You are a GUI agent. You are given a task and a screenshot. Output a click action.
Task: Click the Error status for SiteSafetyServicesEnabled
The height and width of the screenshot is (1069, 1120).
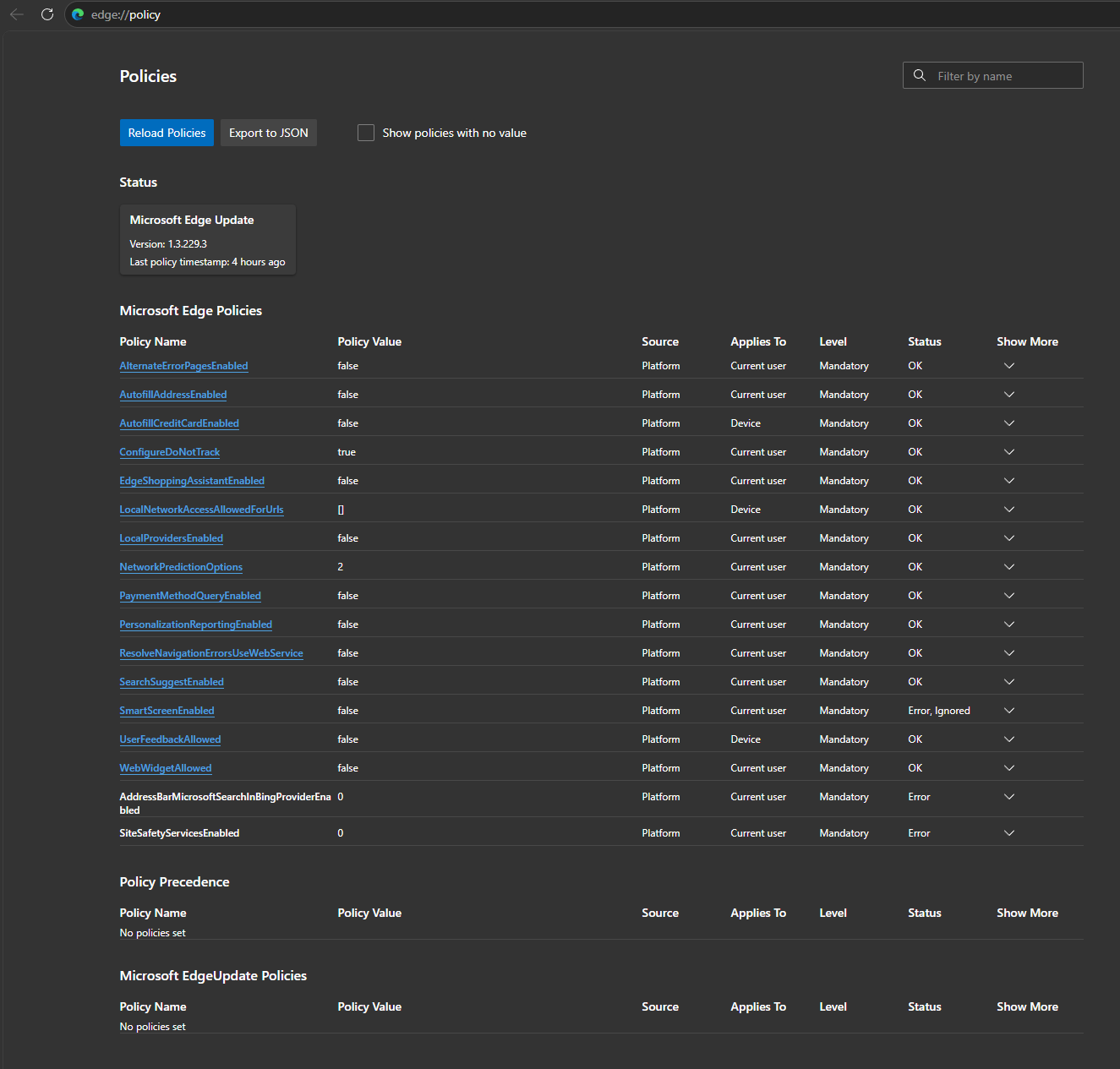pos(919,833)
